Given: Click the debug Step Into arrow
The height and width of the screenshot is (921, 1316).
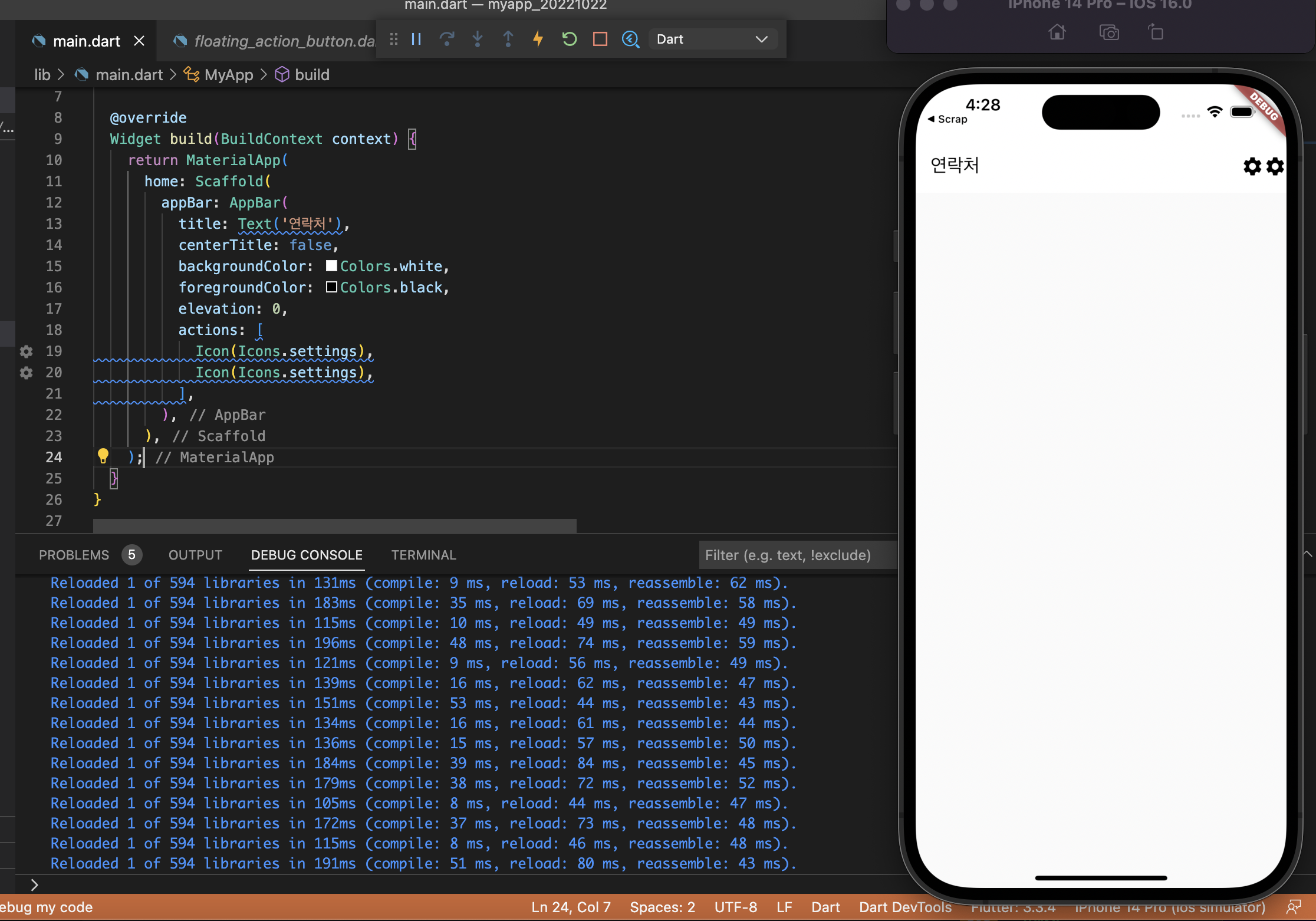Looking at the screenshot, I should (x=478, y=40).
